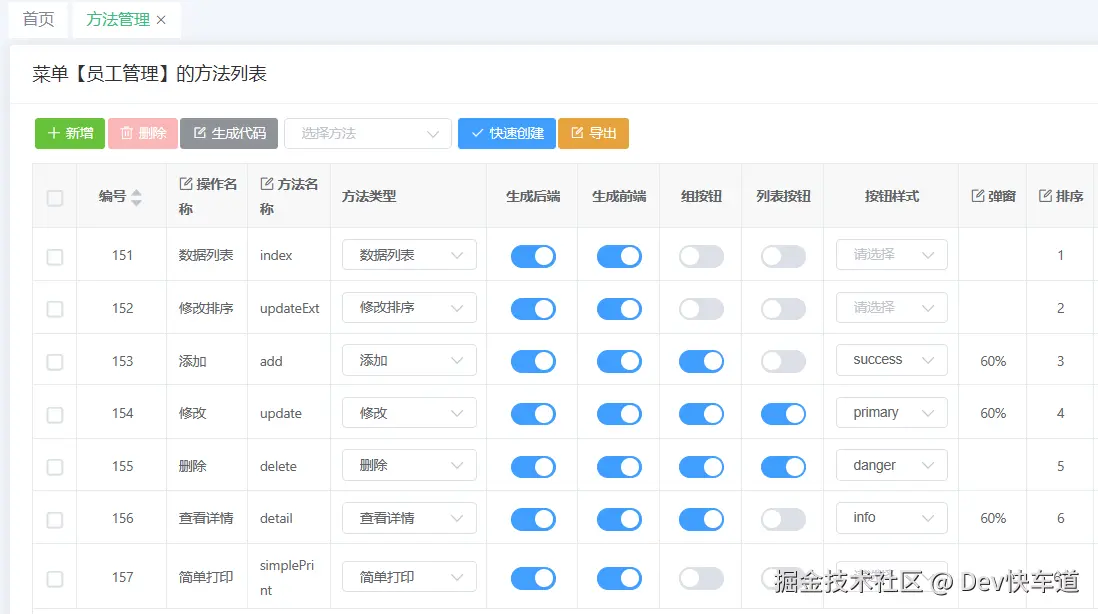
Task: Toggle 生成前端 switch for row 154
Action: [619, 414]
